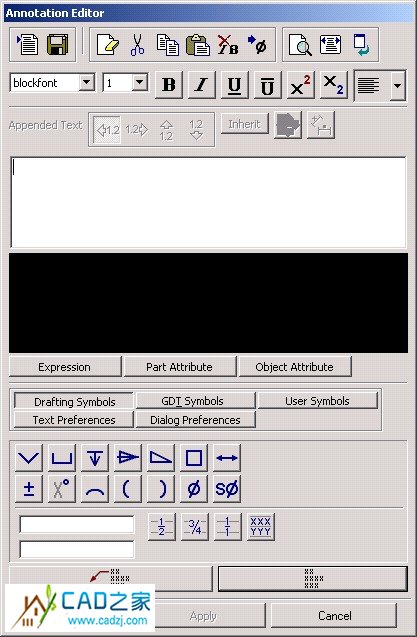The image size is (417, 637).
Task: Select the Cut scissors icon
Action: tap(137, 44)
